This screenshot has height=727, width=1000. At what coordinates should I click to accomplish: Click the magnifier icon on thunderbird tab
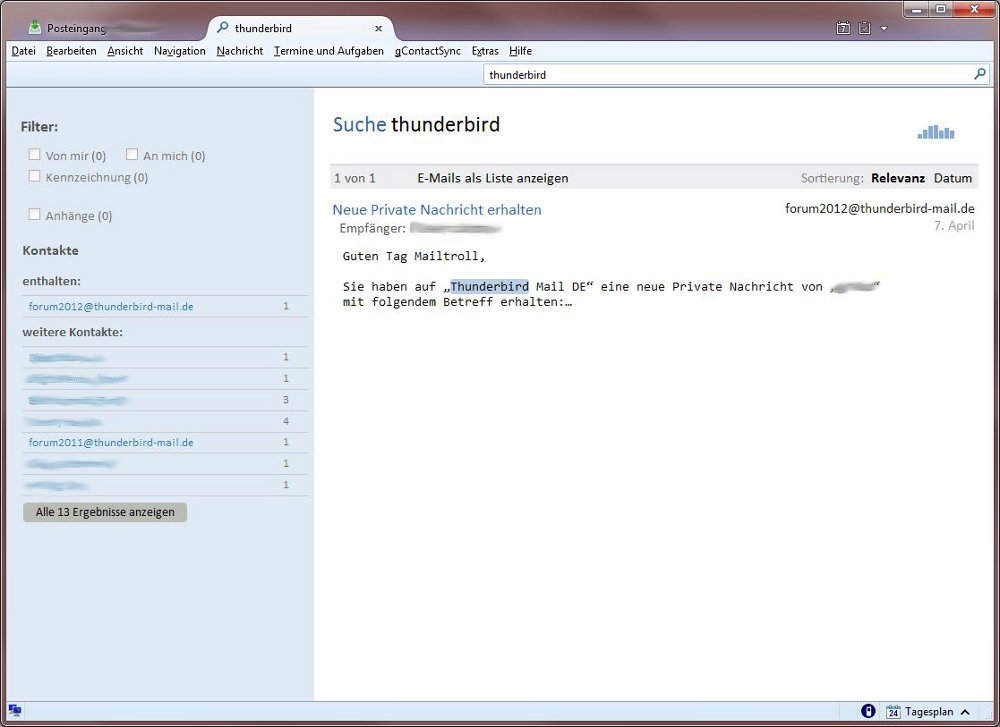coord(223,27)
